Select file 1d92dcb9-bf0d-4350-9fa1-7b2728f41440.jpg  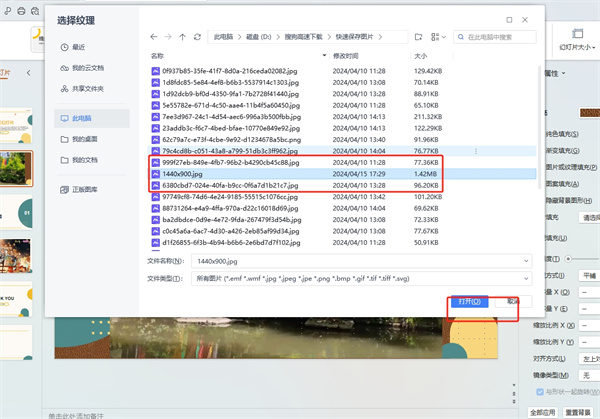231,94
